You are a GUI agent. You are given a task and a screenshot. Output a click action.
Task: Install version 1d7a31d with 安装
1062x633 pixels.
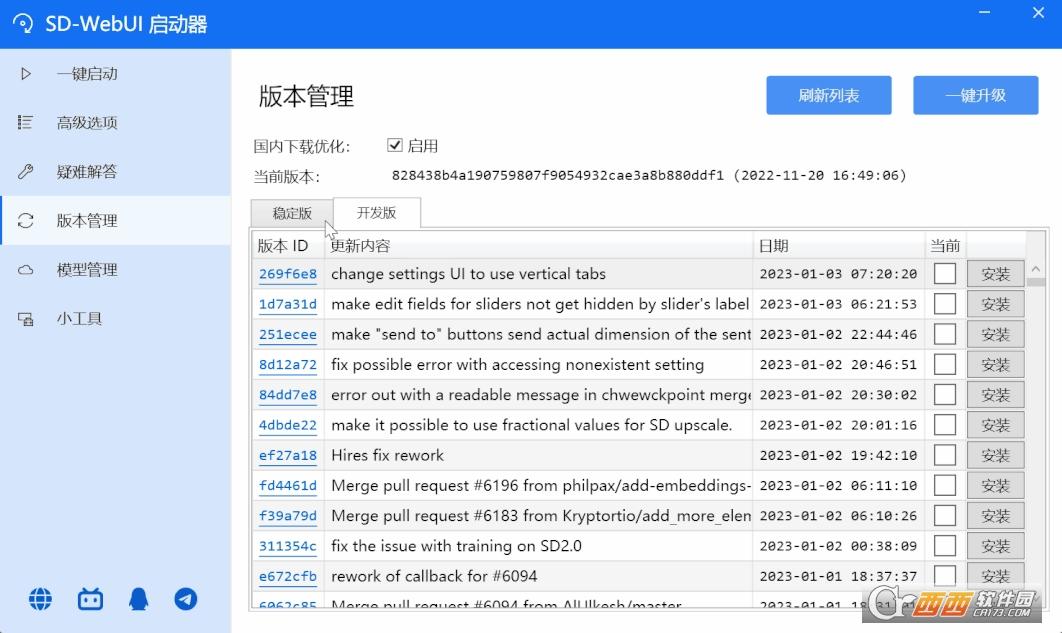point(995,304)
